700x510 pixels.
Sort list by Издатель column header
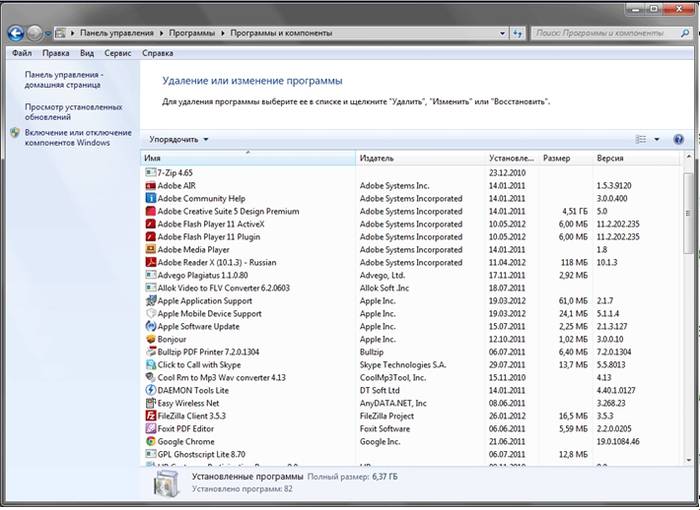coord(377,158)
